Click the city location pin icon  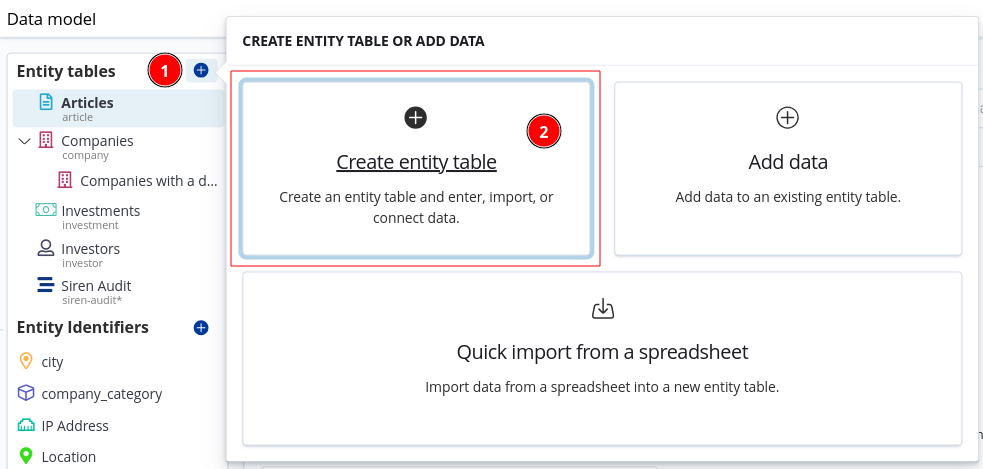pyautogui.click(x=26, y=362)
